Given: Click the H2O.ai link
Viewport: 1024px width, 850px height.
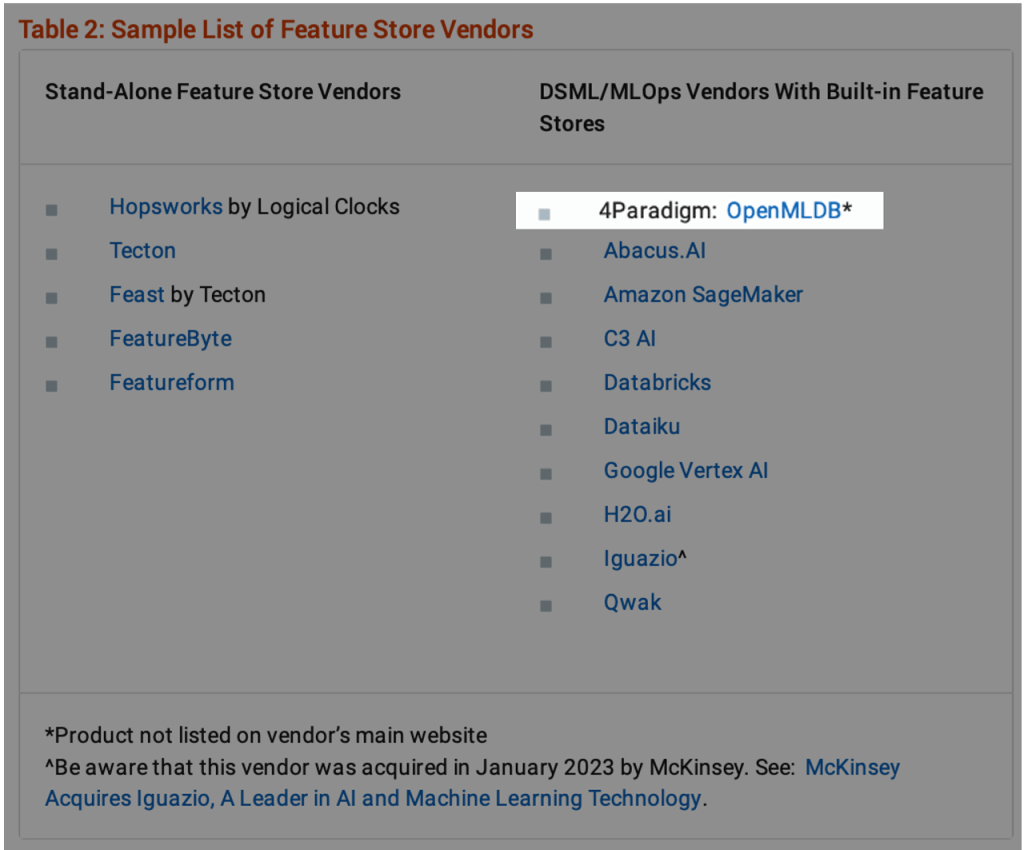Looking at the screenshot, I should [637, 515].
